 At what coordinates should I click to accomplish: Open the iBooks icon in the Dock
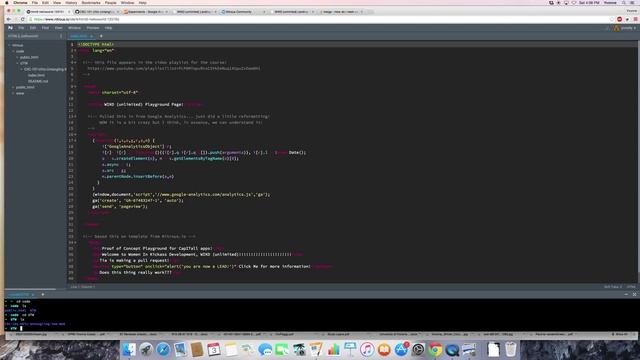pyautogui.click(x=384, y=350)
